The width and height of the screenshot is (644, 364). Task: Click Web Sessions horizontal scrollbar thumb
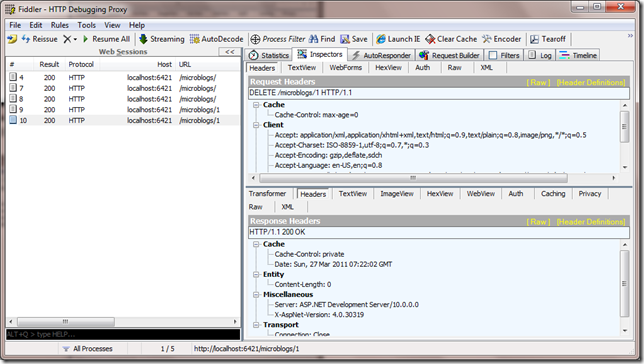66,321
